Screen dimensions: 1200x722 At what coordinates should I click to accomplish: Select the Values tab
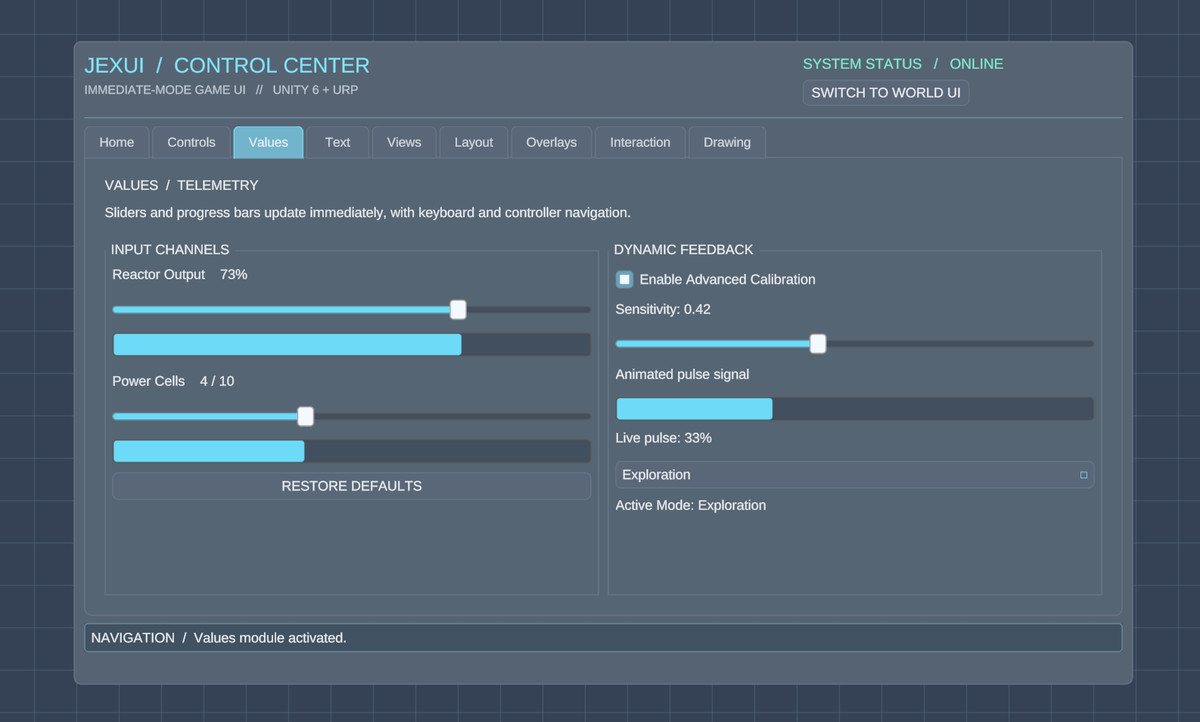coord(268,142)
